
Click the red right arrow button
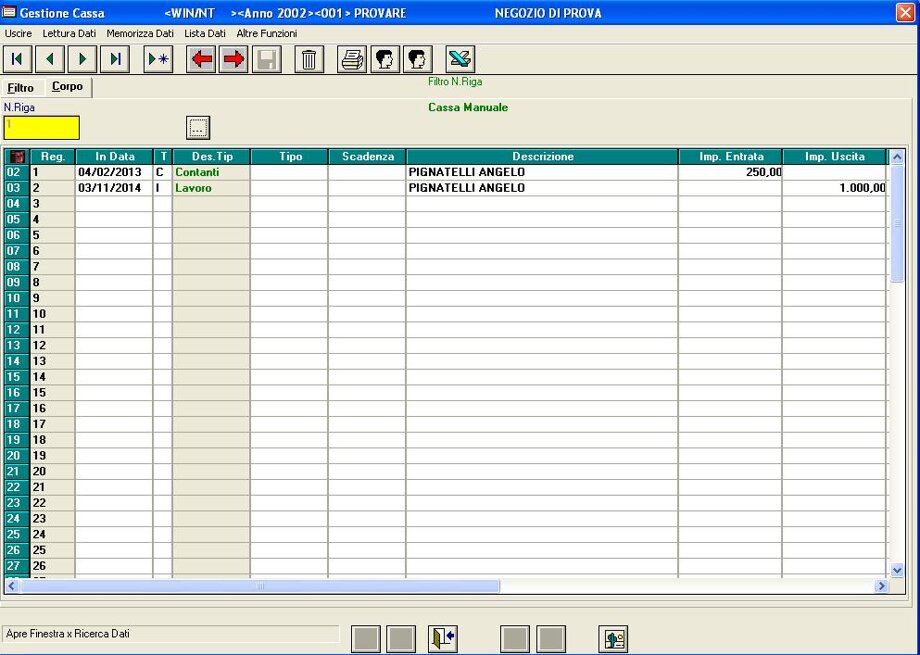[234, 59]
